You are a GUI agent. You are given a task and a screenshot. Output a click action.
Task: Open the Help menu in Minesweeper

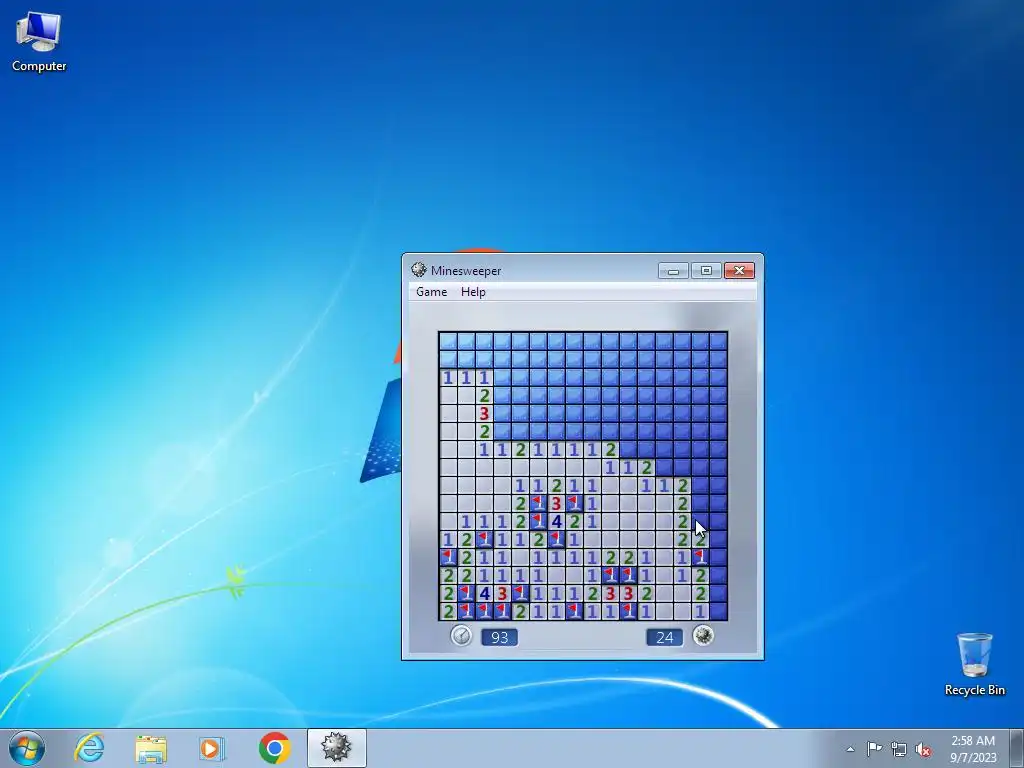pyautogui.click(x=473, y=292)
